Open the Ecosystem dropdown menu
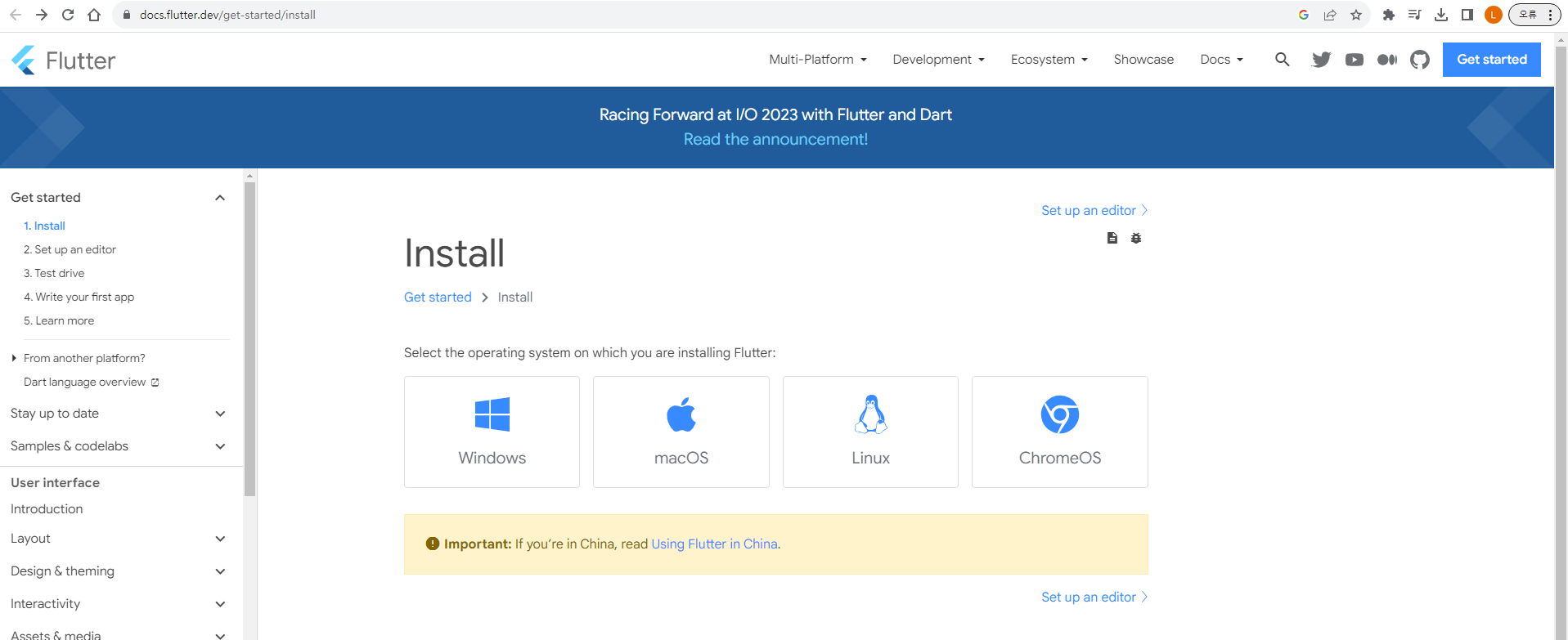The width and height of the screenshot is (1568, 640). pos(1049,60)
